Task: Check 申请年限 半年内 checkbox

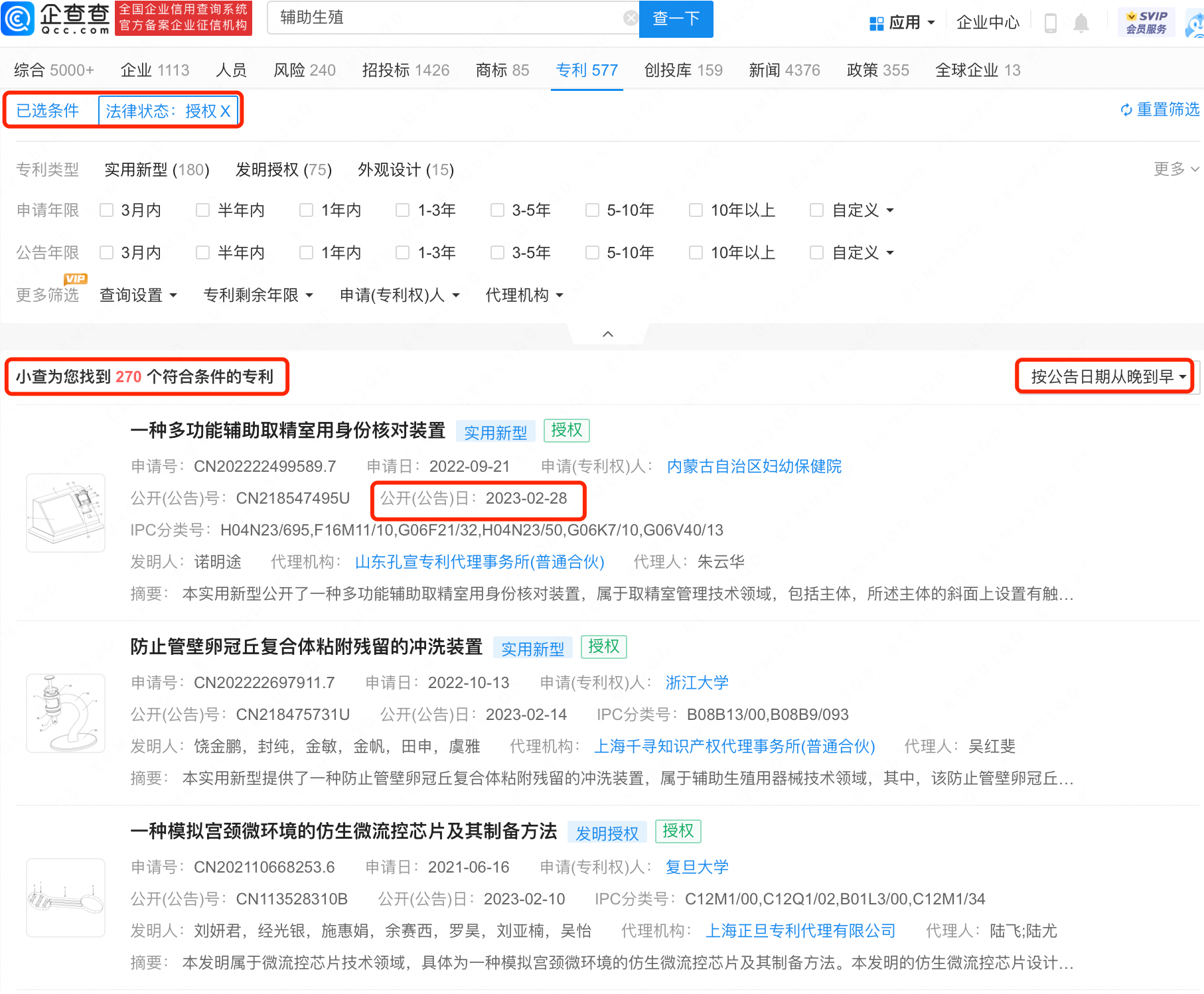Action: (x=202, y=210)
